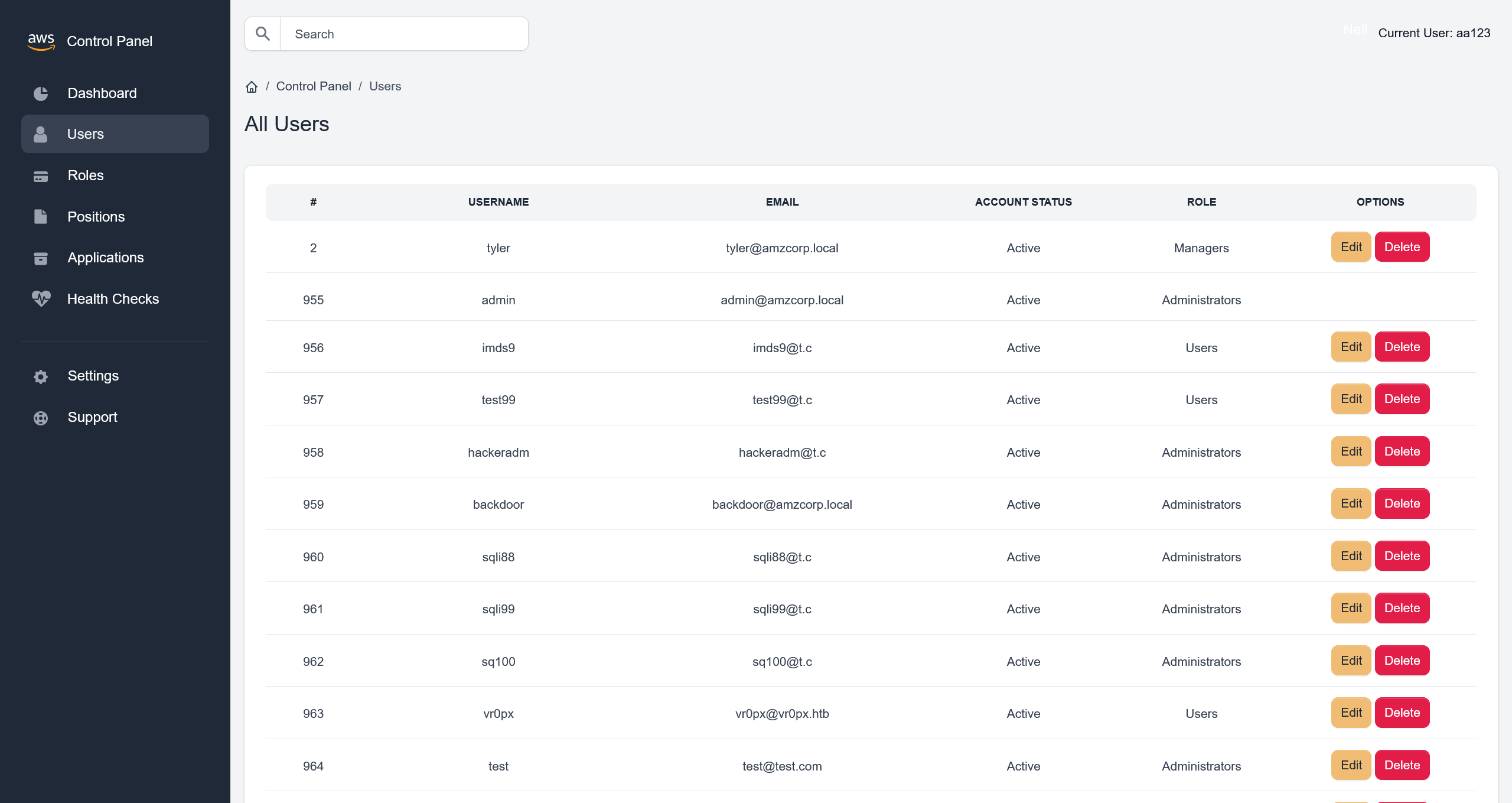Delete the imds9 user
Image resolution: width=1512 pixels, height=803 pixels.
pos(1402,347)
